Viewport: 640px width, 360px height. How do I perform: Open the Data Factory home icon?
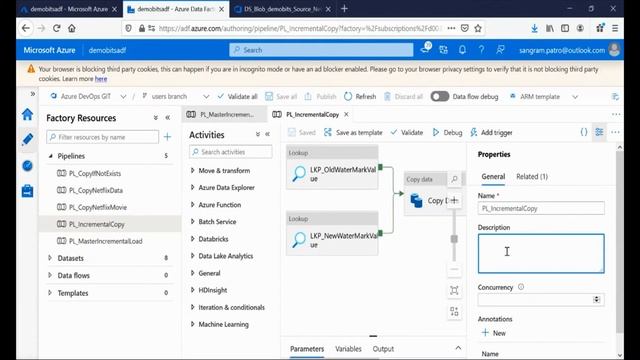(27, 114)
